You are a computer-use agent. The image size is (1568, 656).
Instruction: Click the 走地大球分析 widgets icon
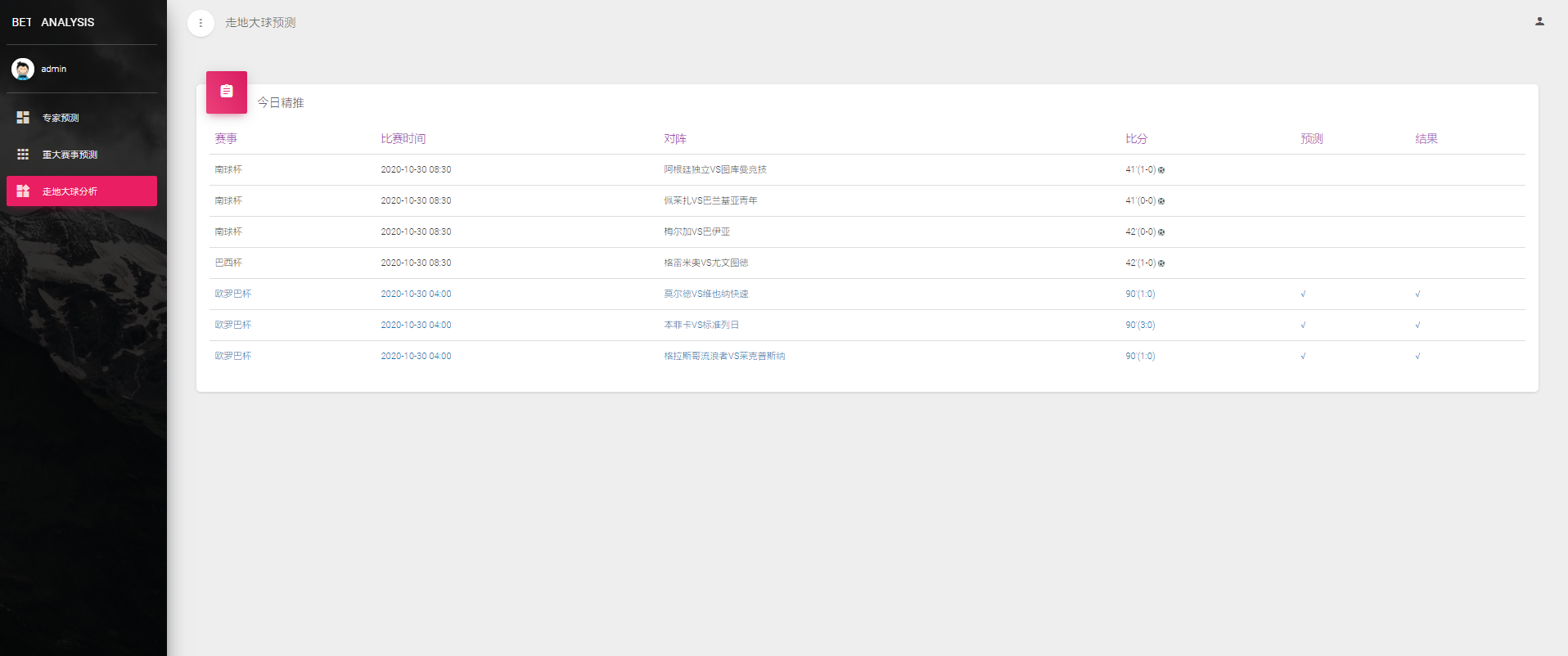coord(23,191)
